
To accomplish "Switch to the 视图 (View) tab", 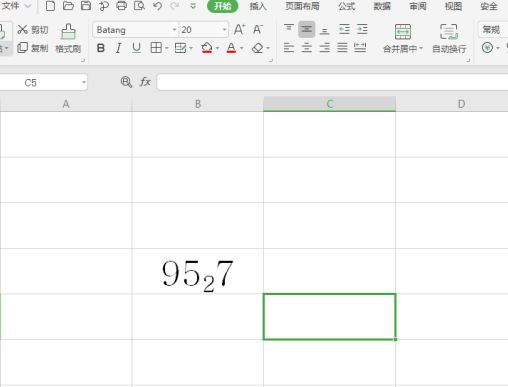I will 453,6.
